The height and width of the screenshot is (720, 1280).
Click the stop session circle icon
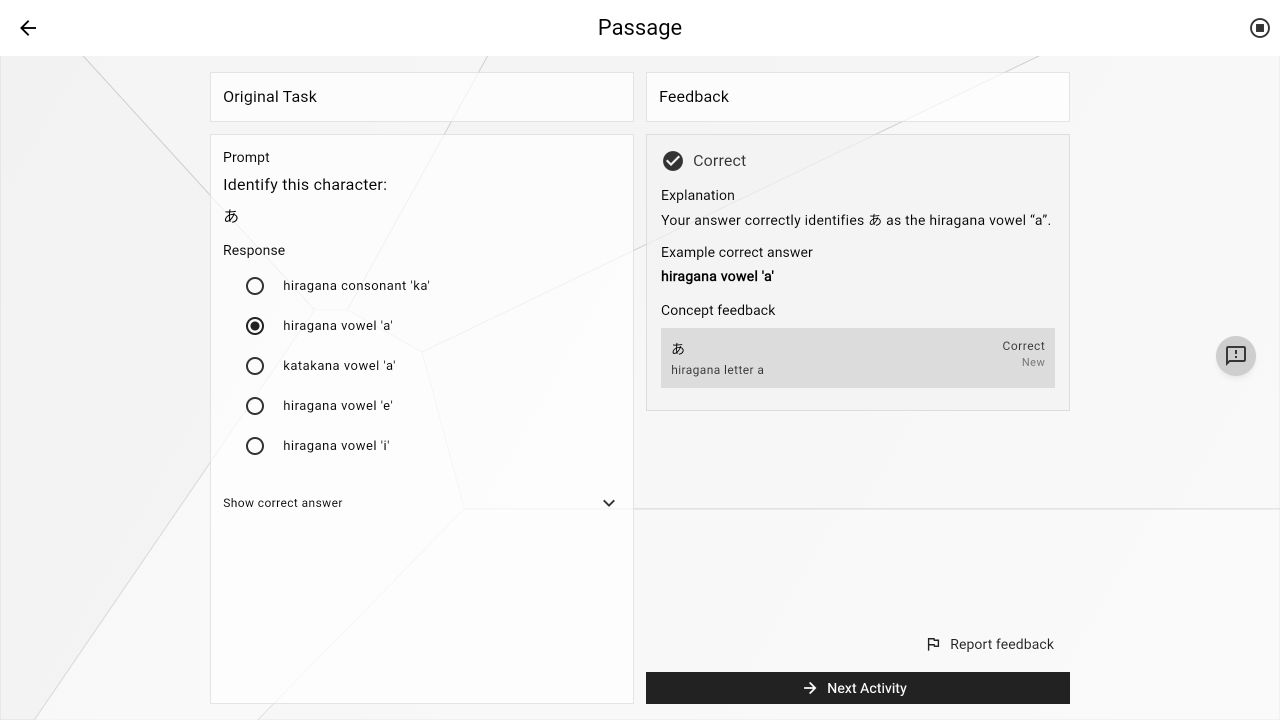pyautogui.click(x=1260, y=28)
